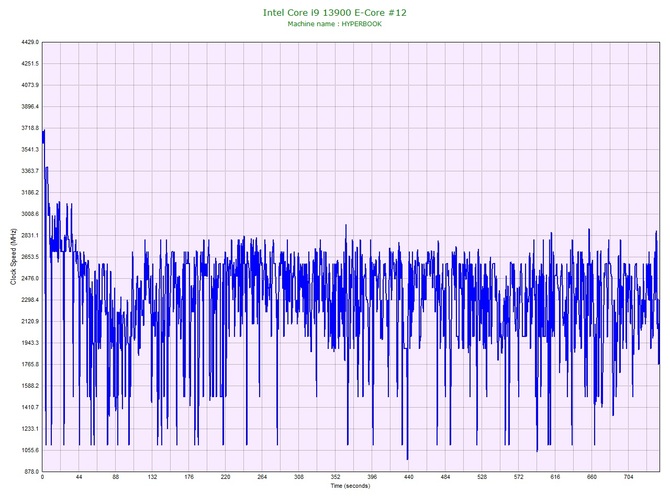
Task: Click the 3186.2 y-axis value
Action: (x=30, y=192)
